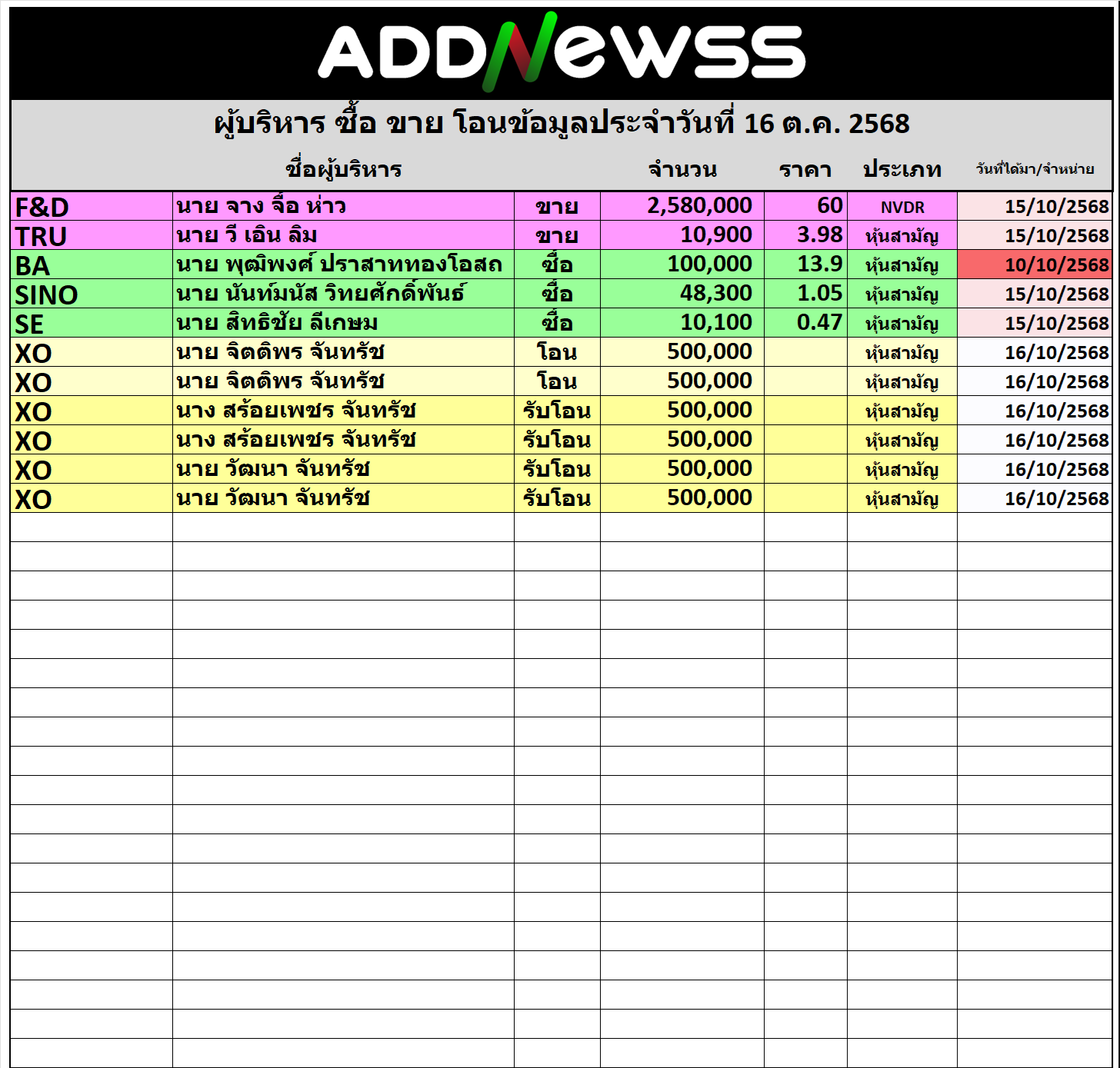Click the ADDNEWSS logo in the header
1120x1068 pixels.
(x=562, y=52)
